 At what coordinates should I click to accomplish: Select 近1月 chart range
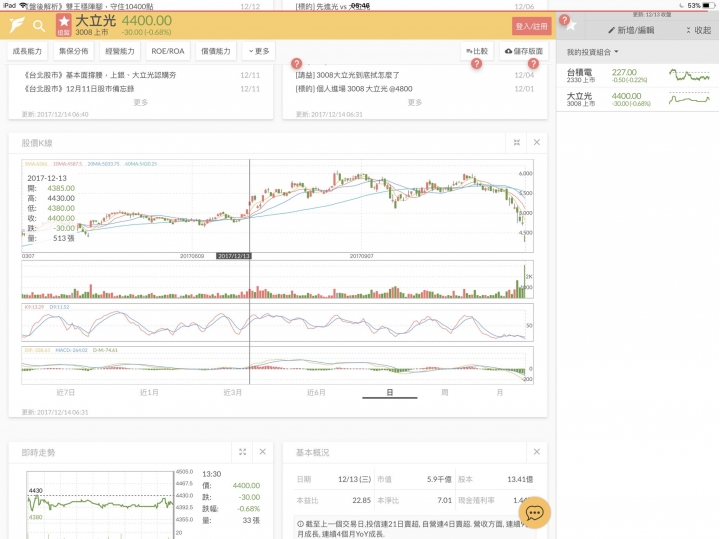(x=149, y=392)
